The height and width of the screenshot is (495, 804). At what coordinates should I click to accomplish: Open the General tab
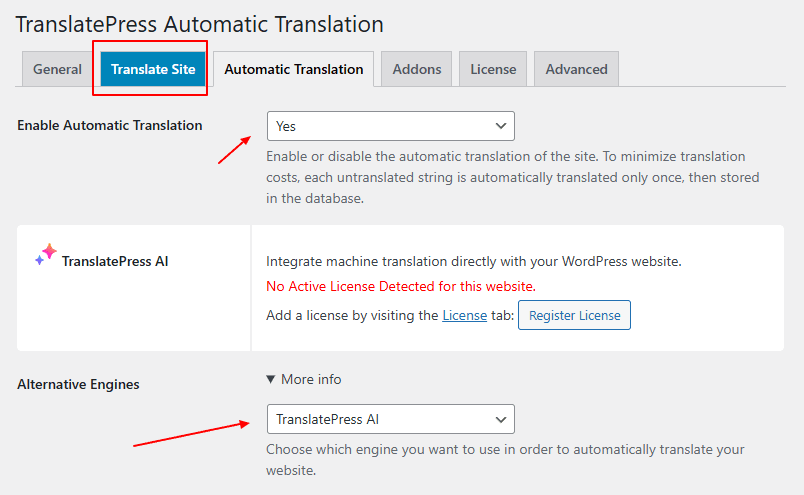click(57, 69)
